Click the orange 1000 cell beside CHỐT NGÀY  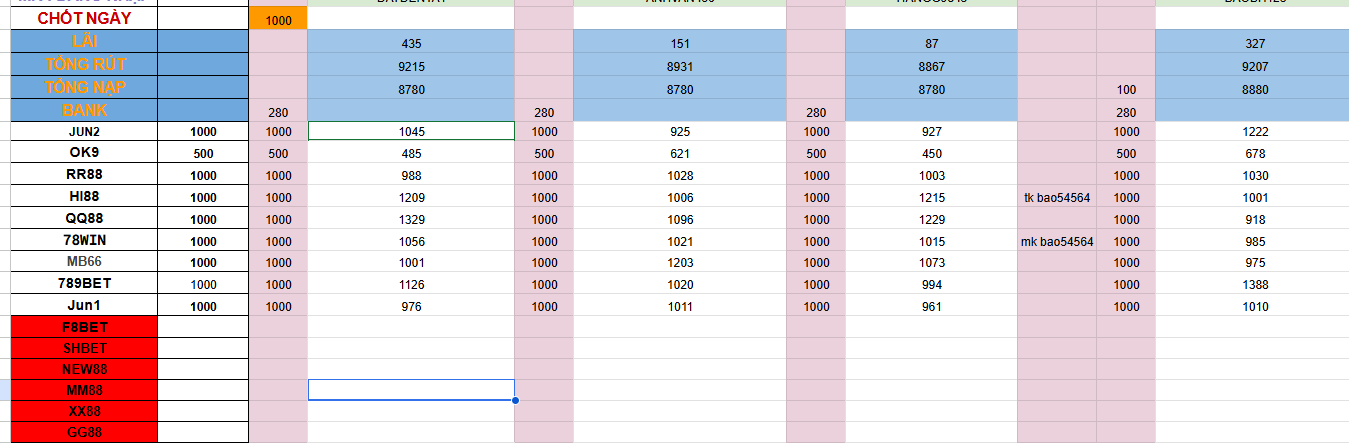[x=279, y=19]
